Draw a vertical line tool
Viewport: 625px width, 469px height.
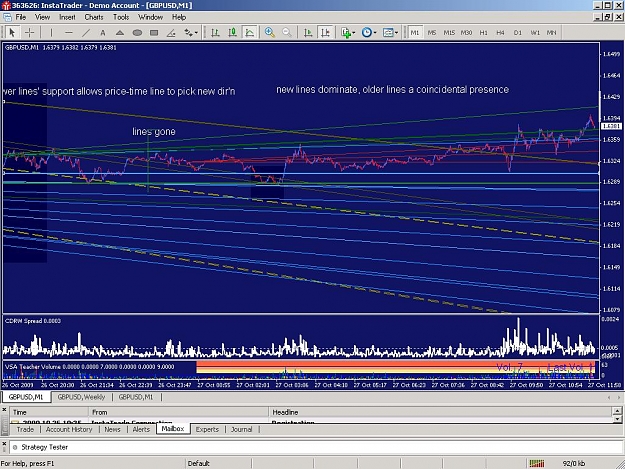(51, 32)
